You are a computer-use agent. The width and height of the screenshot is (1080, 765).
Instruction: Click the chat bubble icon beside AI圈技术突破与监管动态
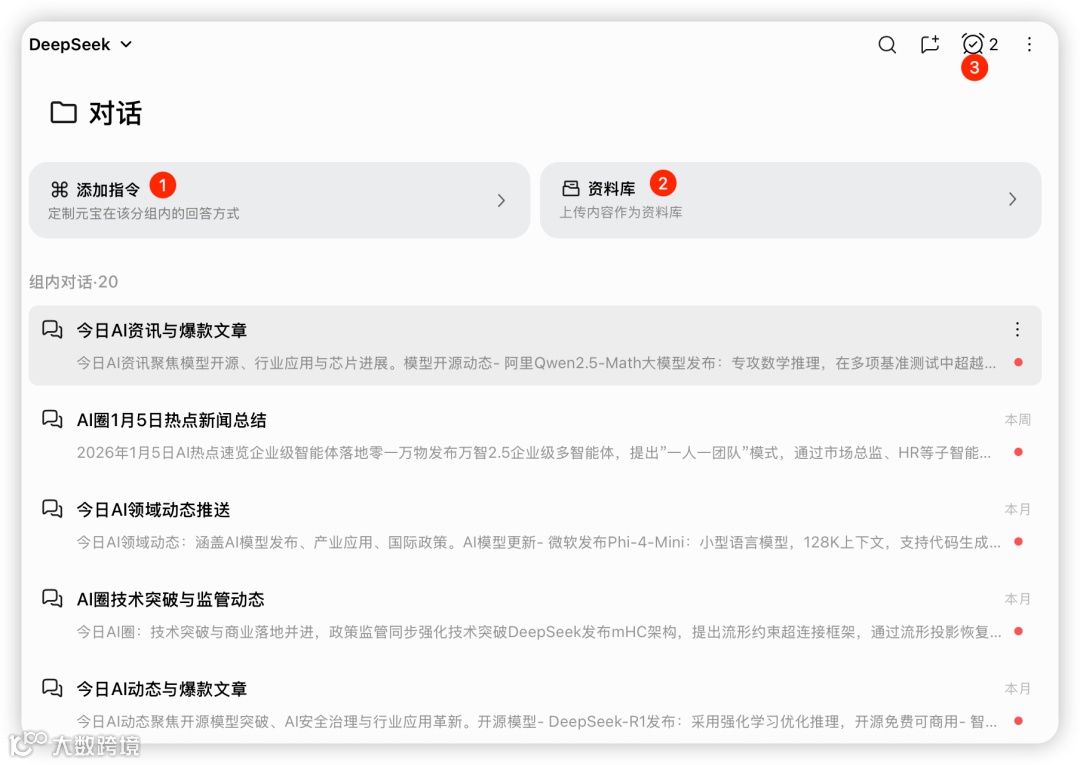[52, 599]
